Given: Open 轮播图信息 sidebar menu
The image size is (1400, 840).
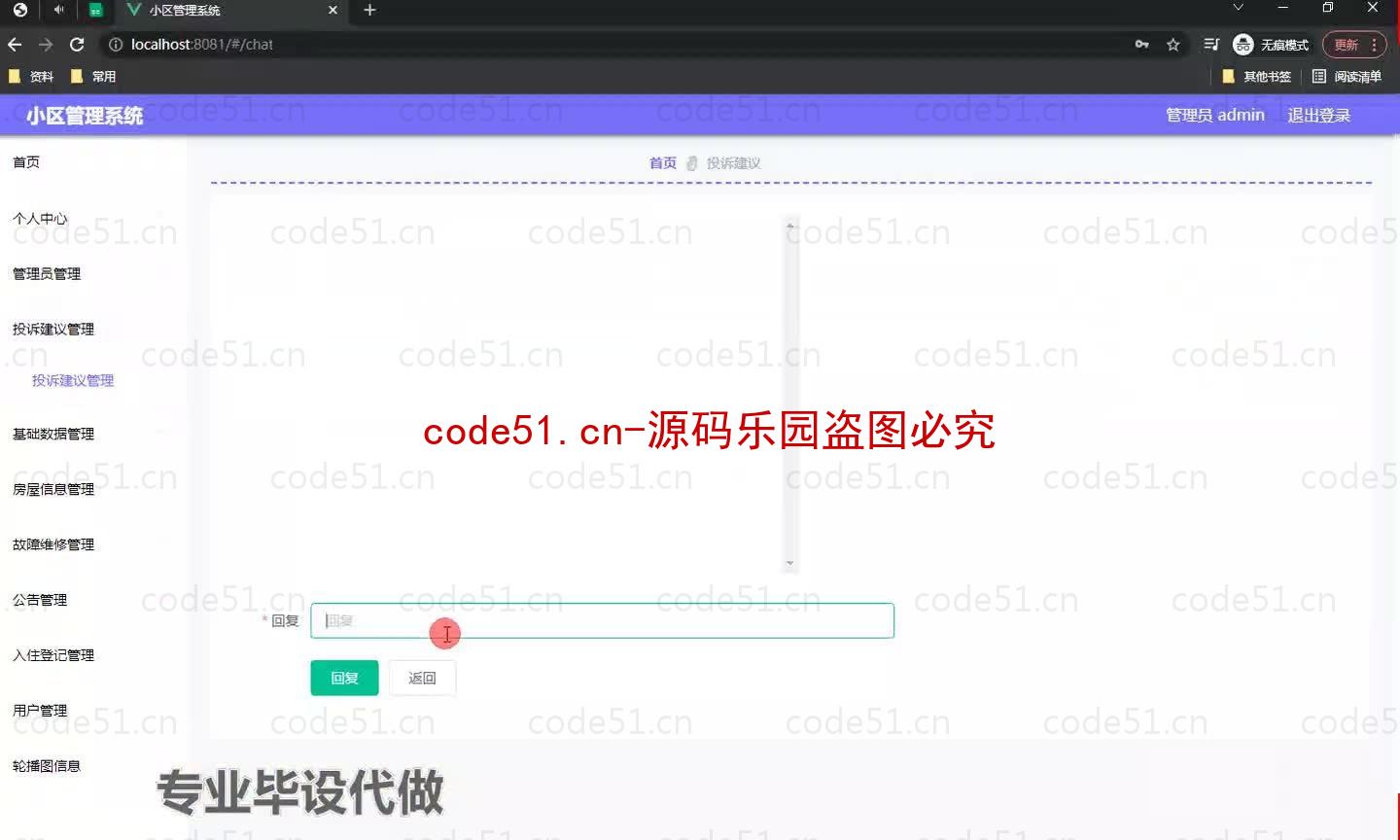Looking at the screenshot, I should pos(47,767).
